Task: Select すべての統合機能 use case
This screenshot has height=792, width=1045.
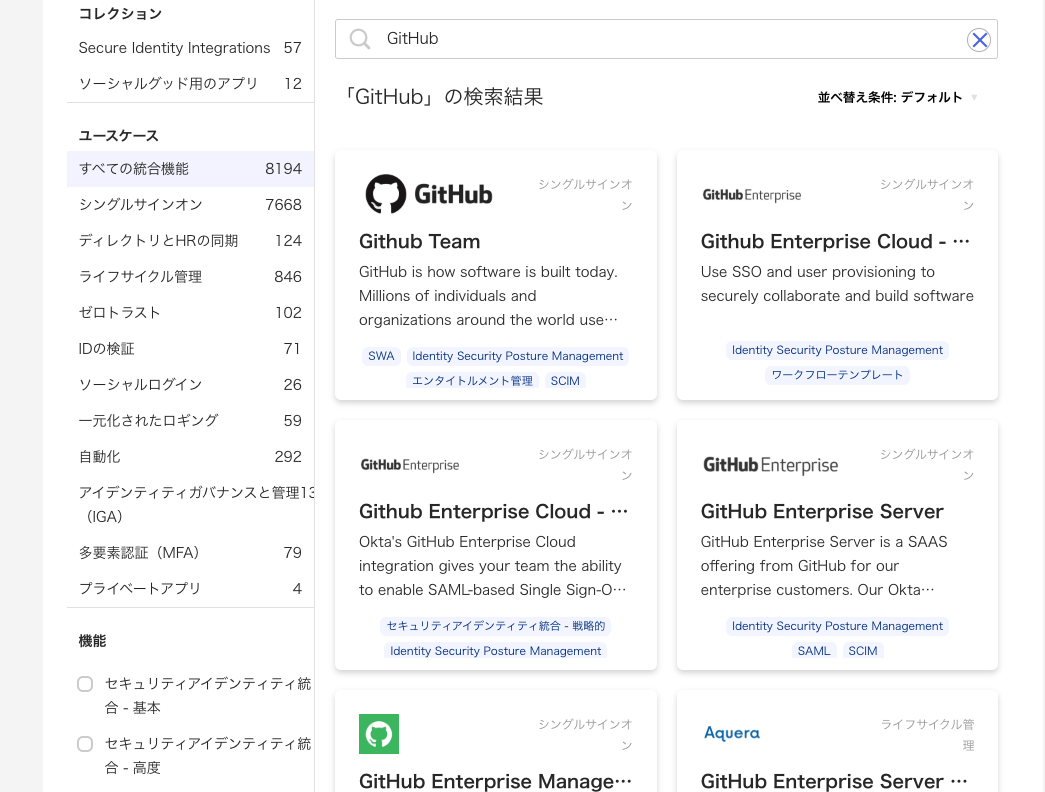Action: click(190, 169)
